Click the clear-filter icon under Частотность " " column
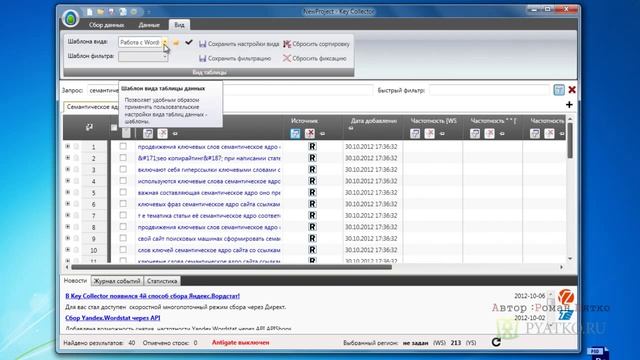The height and width of the screenshot is (360, 640). [x=489, y=133]
